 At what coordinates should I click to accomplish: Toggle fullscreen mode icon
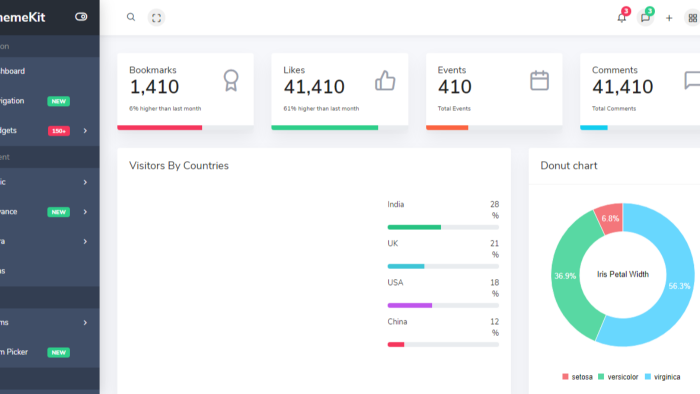pos(156,18)
